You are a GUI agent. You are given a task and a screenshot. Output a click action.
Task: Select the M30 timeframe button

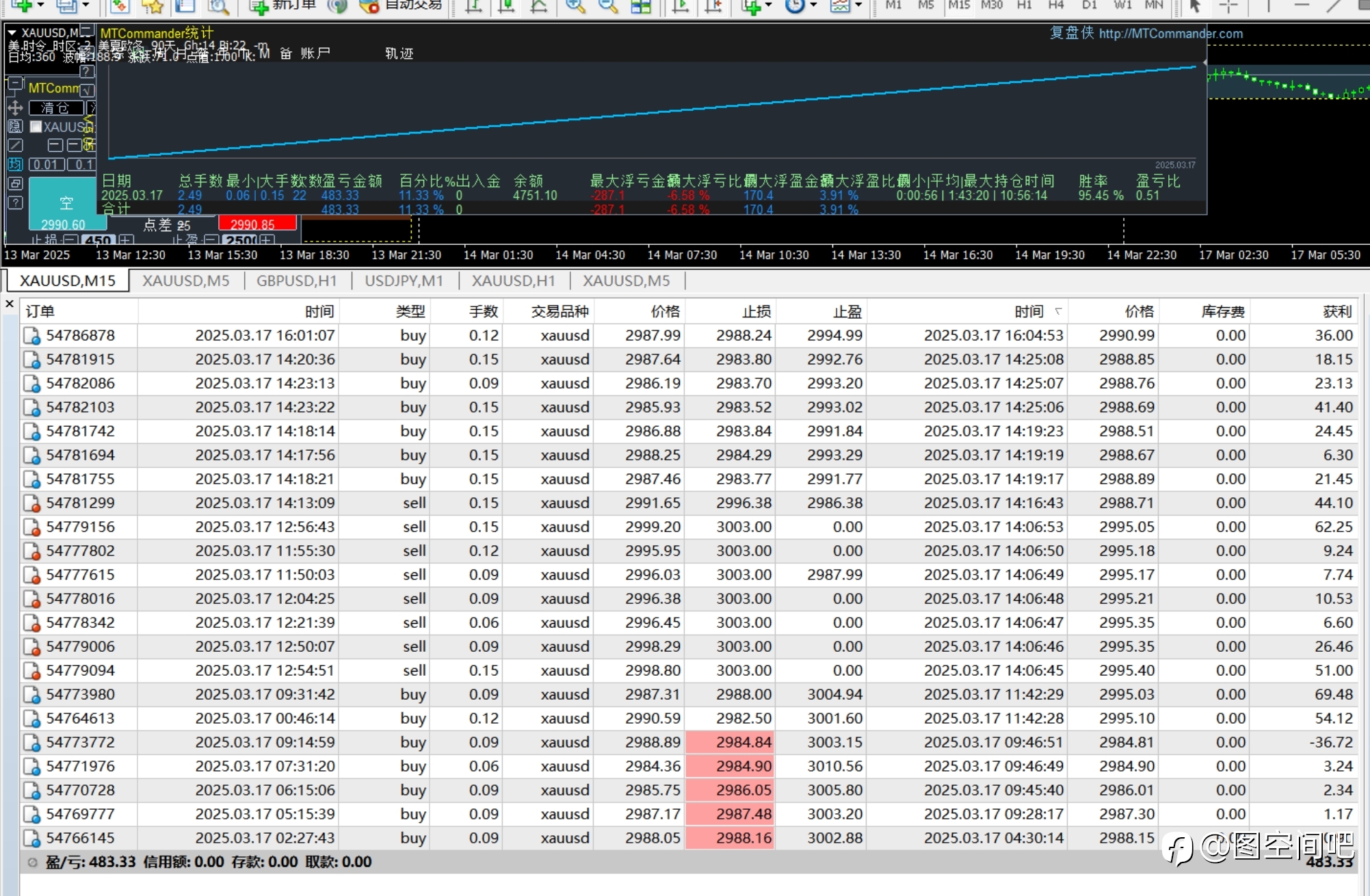pos(992,5)
